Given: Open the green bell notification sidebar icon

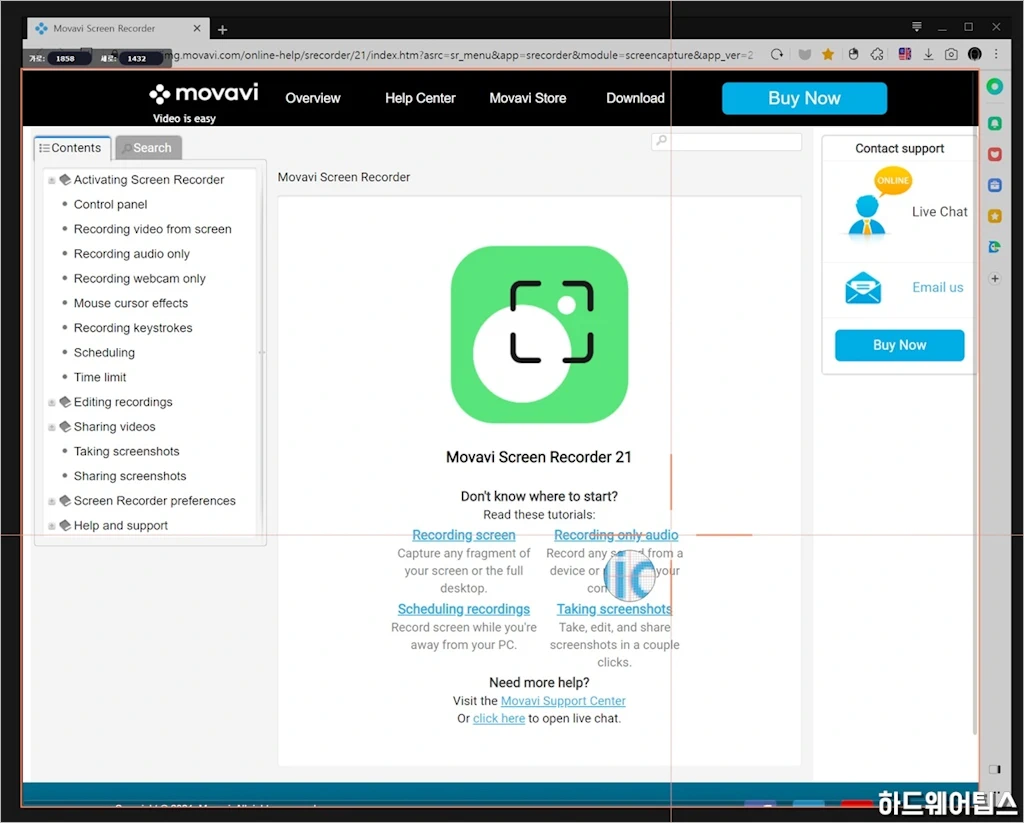Looking at the screenshot, I should tap(995, 123).
